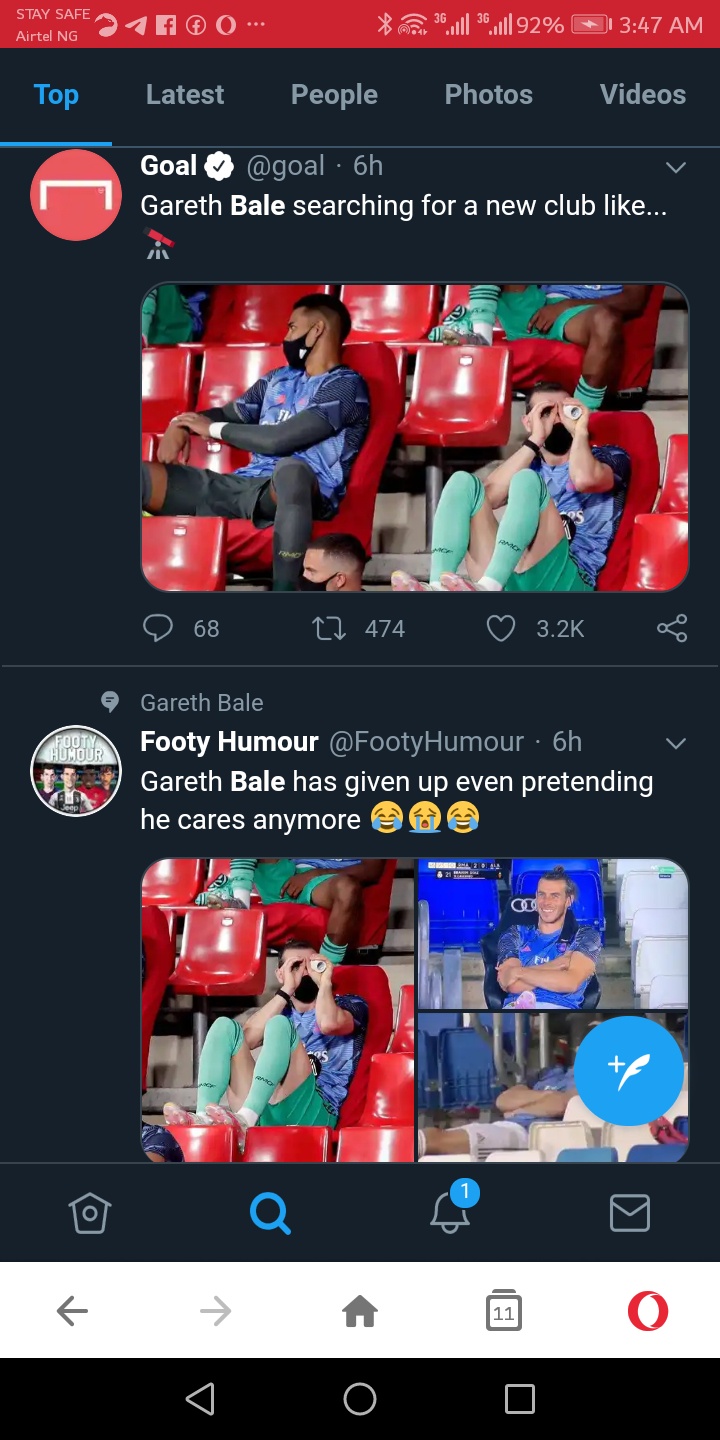
Task: Open direct messages envelope icon
Action: pos(629,1214)
